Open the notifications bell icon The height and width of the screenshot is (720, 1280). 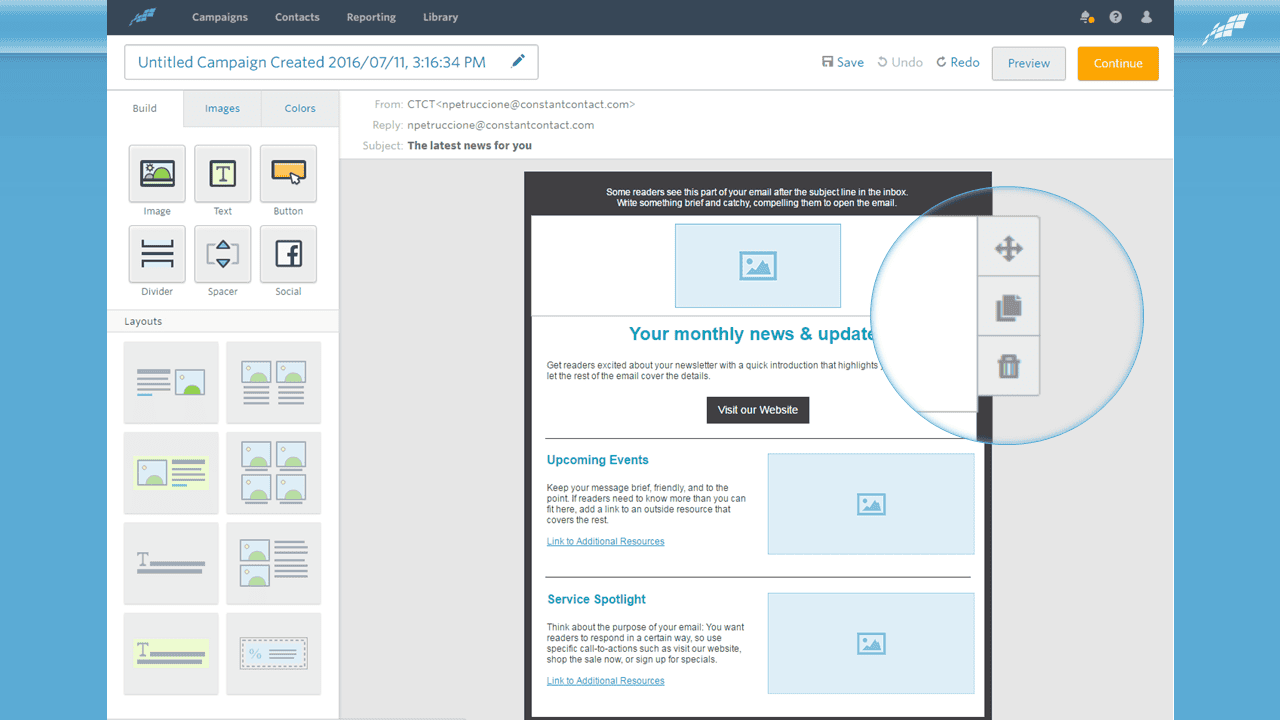[x=1087, y=17]
